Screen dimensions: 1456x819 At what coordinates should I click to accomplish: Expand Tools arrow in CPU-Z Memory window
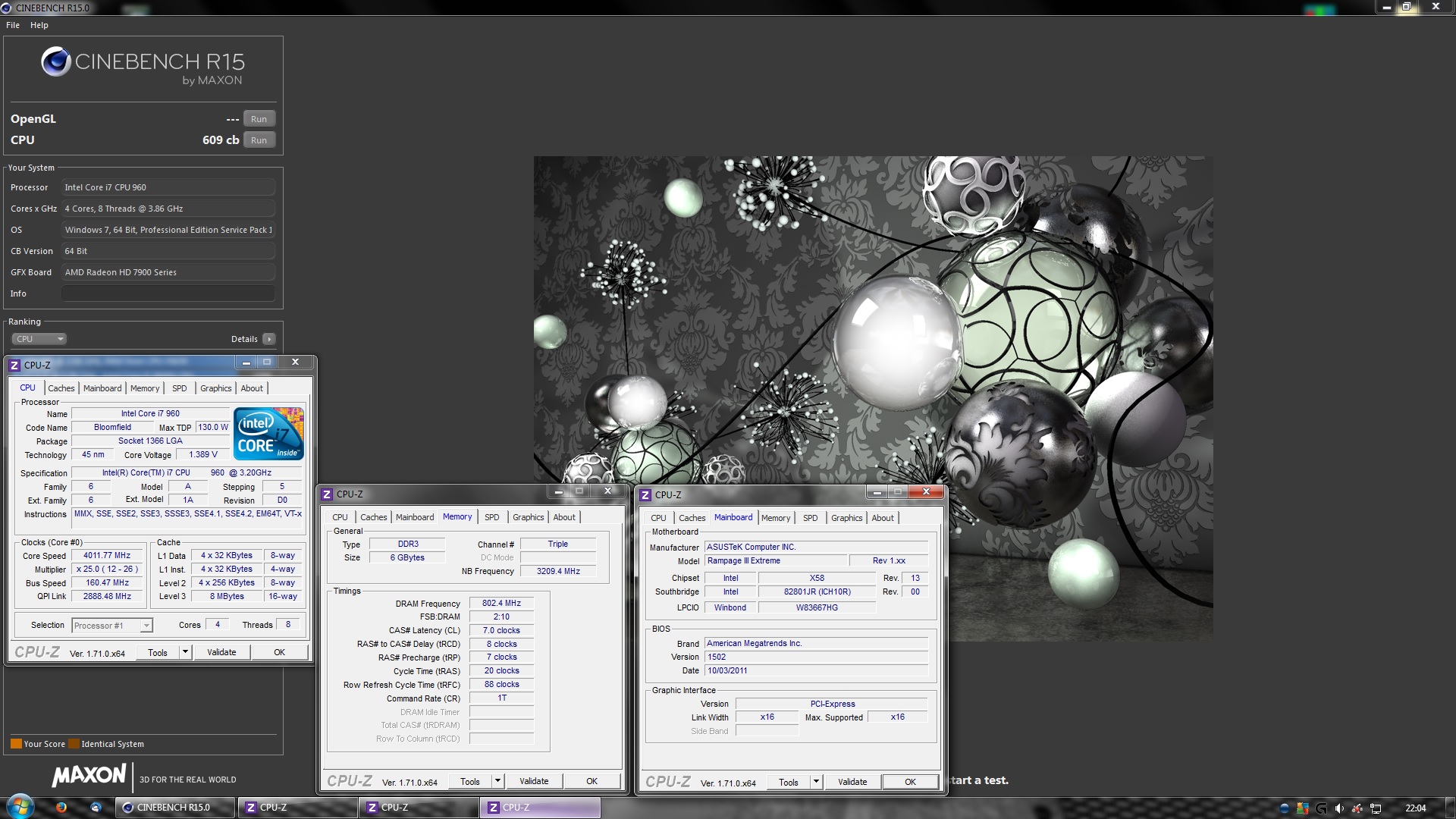[x=497, y=781]
